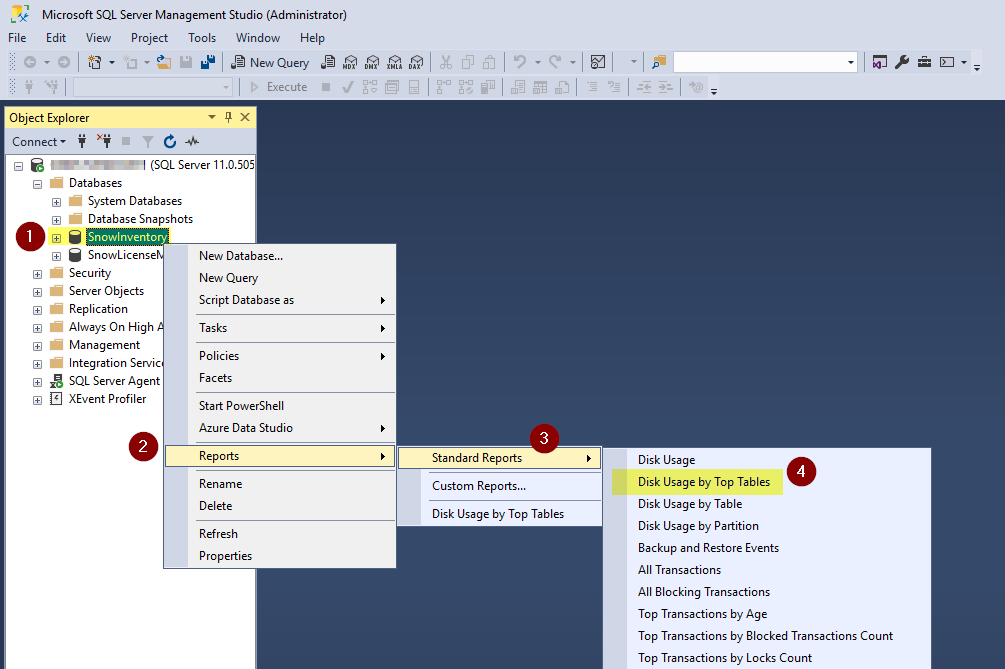The width and height of the screenshot is (1005, 669).
Task: Expand the SnowInventory database node
Action: pyautogui.click(x=56, y=238)
